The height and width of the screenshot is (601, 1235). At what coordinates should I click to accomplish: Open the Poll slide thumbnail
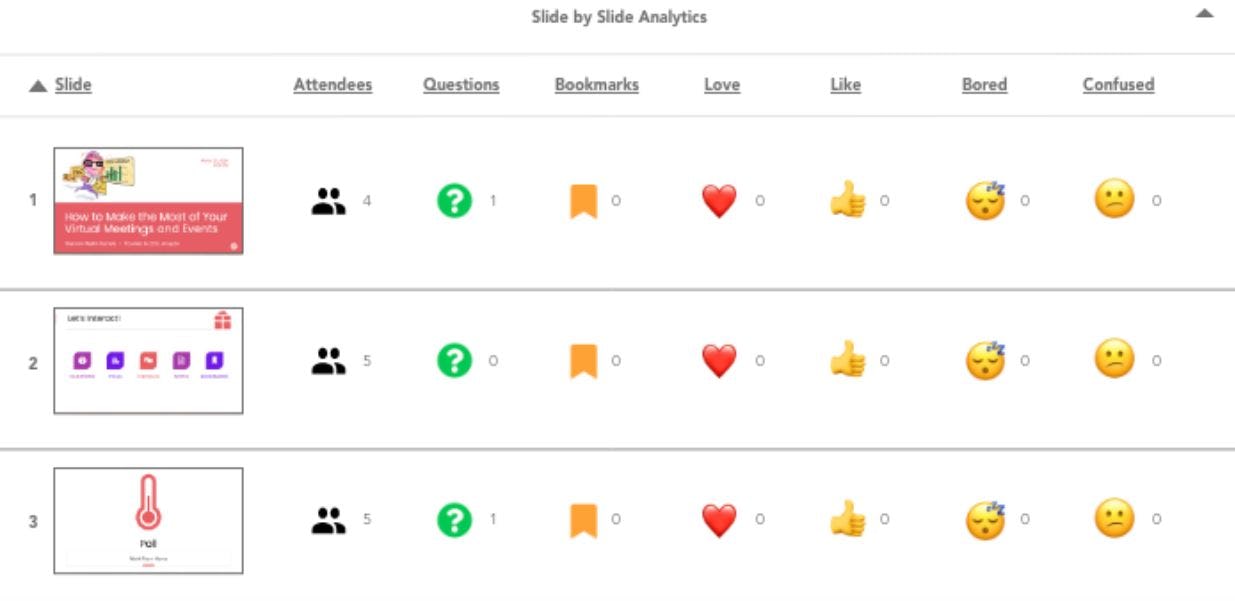[148, 520]
